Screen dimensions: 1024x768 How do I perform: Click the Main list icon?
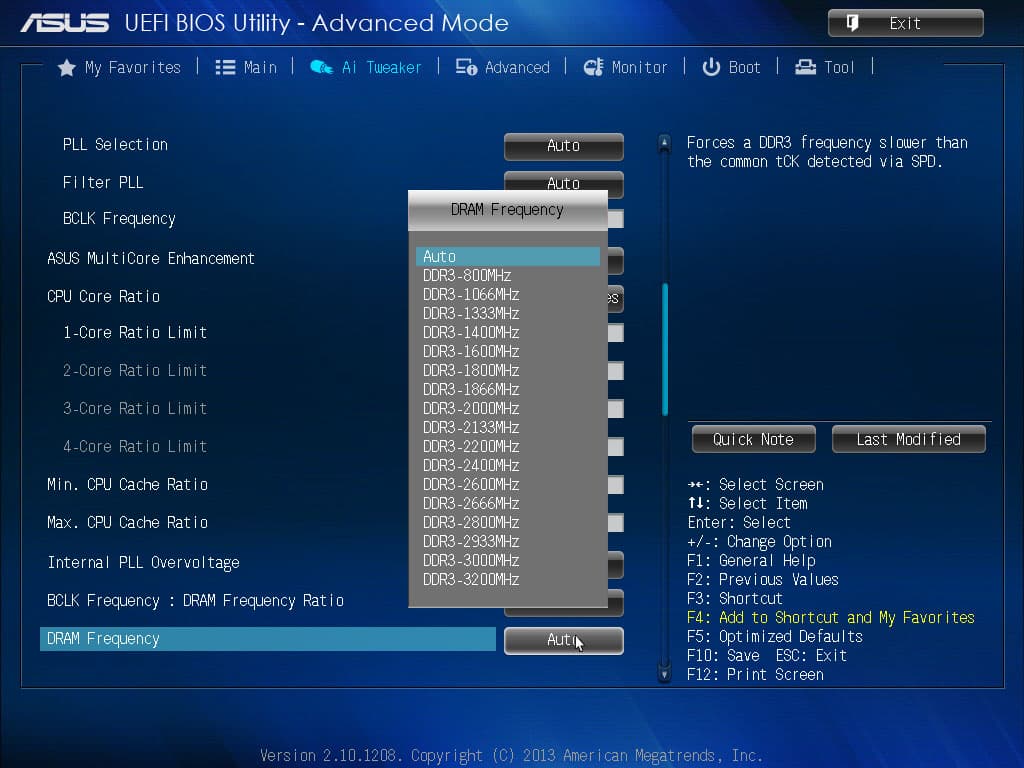click(225, 67)
